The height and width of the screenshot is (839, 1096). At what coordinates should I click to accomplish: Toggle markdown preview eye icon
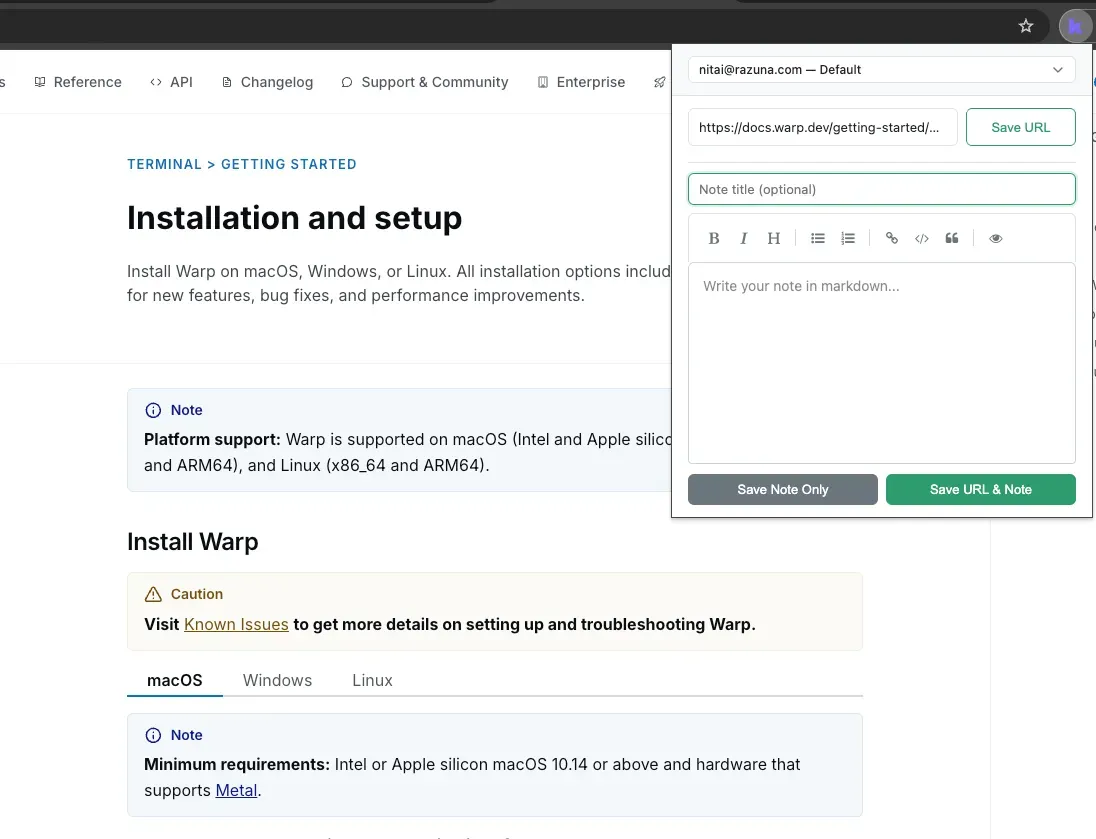coord(996,238)
